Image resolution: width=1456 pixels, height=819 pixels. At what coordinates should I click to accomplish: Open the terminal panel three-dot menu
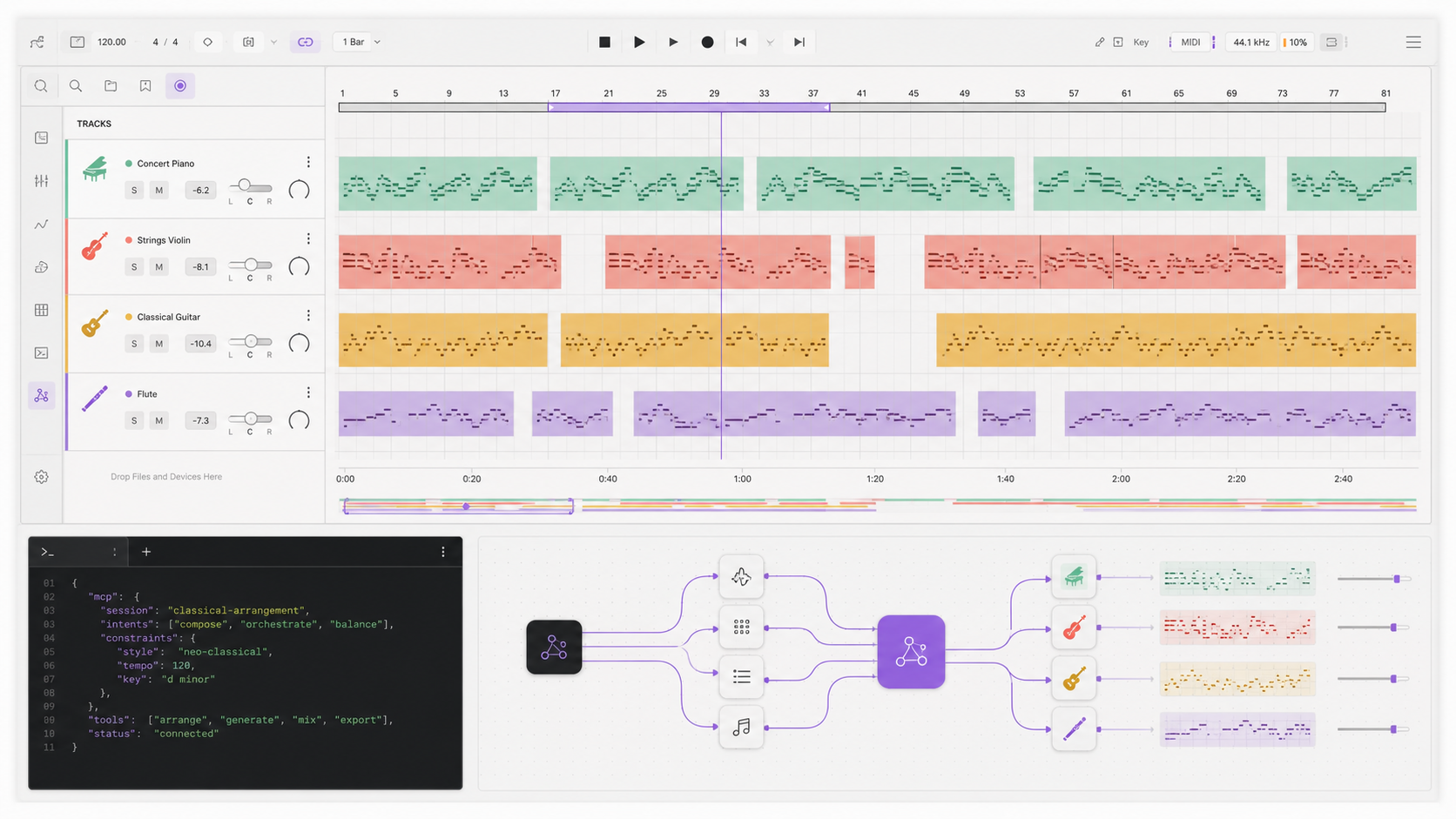[443, 552]
